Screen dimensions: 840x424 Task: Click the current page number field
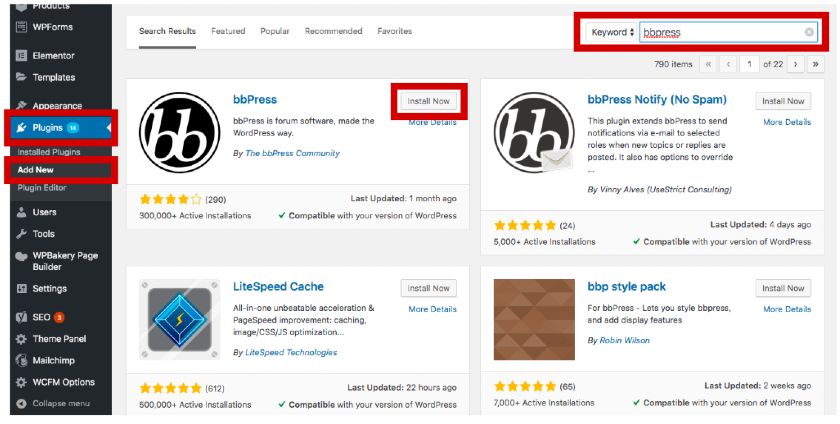pyautogui.click(x=749, y=64)
